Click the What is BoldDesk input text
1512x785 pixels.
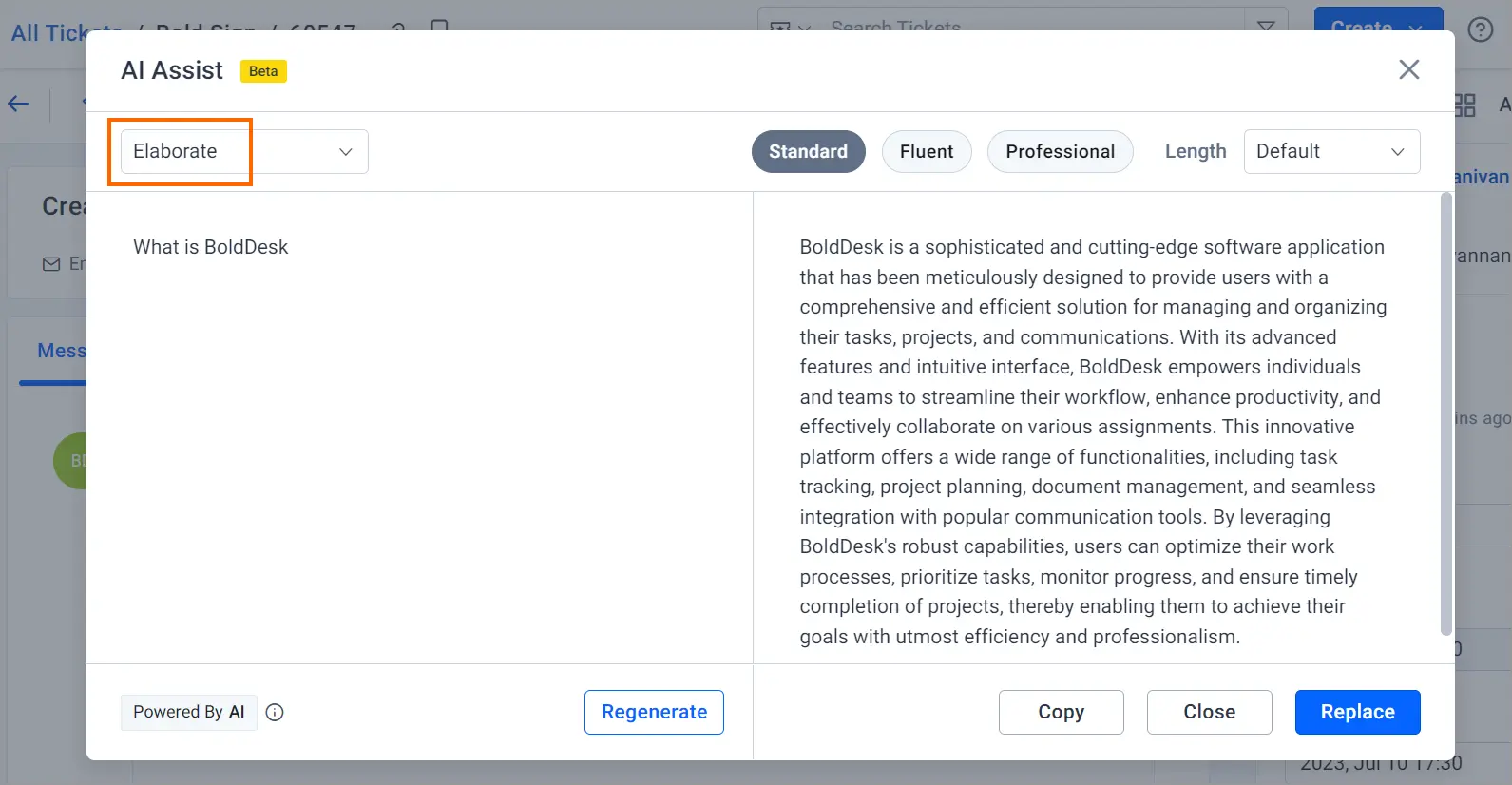tap(210, 247)
